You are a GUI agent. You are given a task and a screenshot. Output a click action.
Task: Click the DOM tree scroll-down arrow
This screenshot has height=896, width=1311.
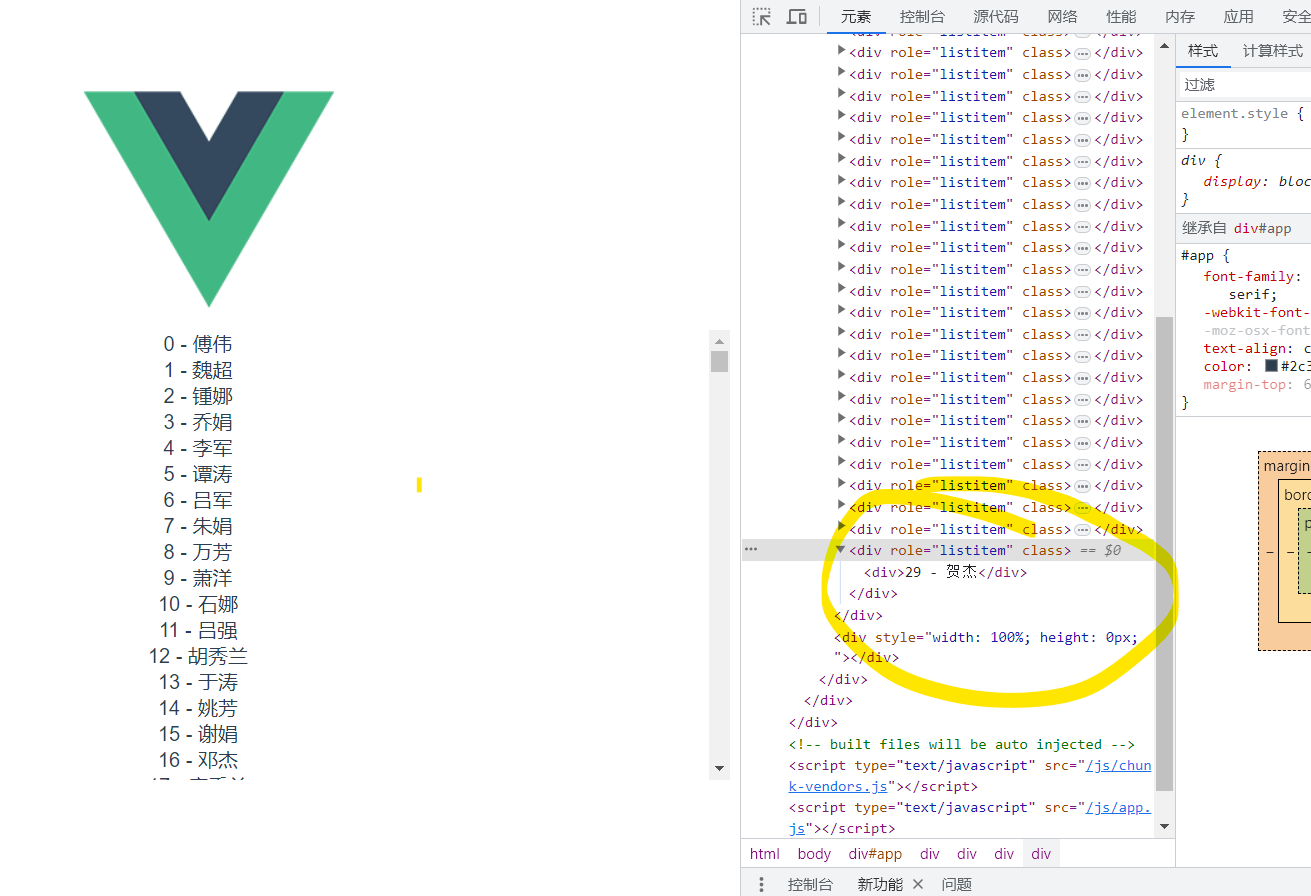[x=1164, y=826]
